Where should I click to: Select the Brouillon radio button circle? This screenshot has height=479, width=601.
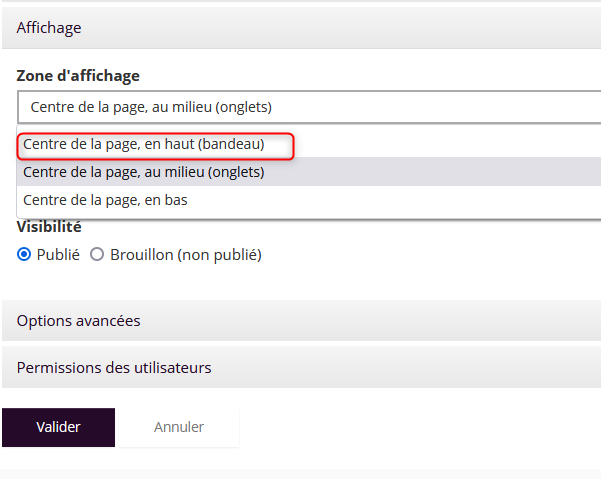97,255
